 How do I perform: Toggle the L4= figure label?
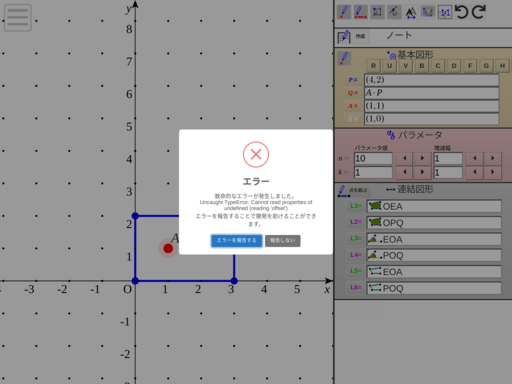point(356,255)
